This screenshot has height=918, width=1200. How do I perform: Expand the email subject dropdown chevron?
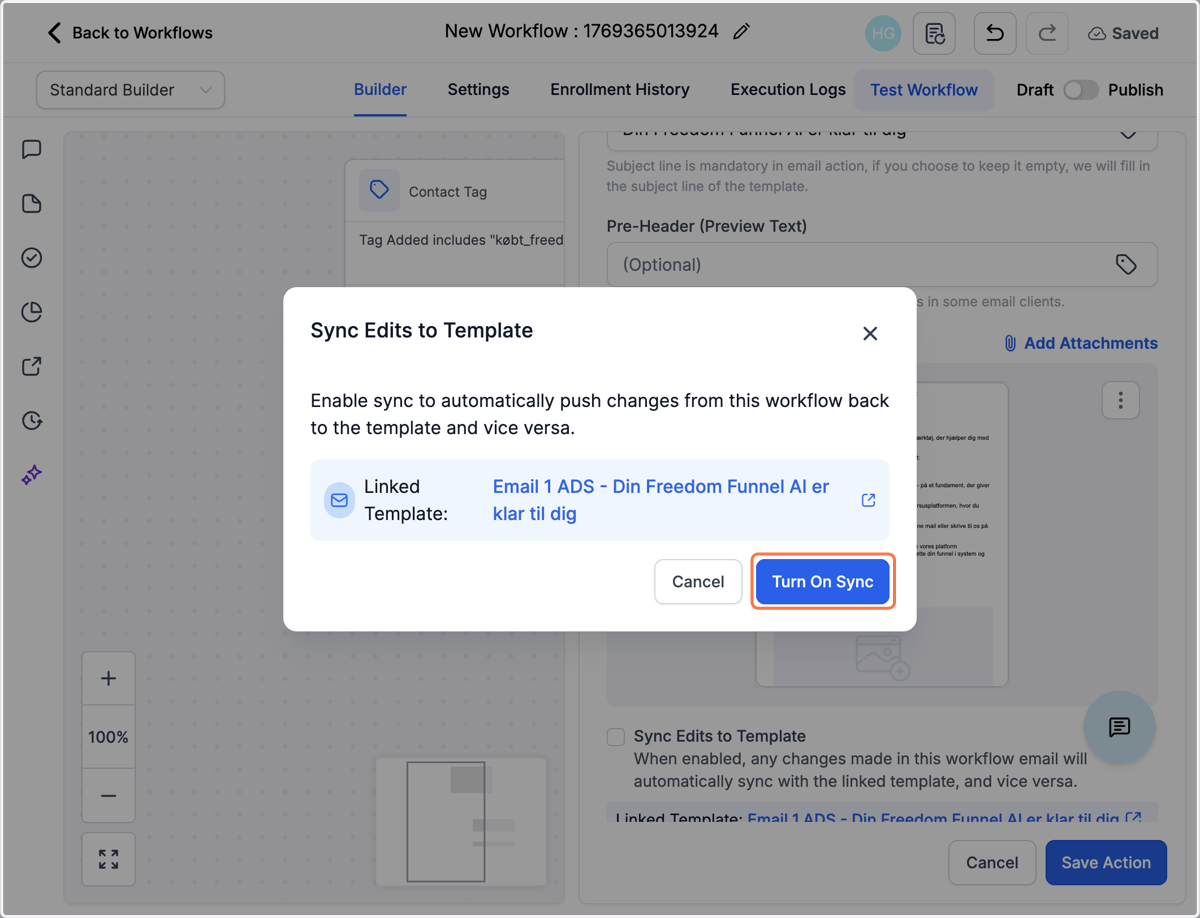[1128, 134]
